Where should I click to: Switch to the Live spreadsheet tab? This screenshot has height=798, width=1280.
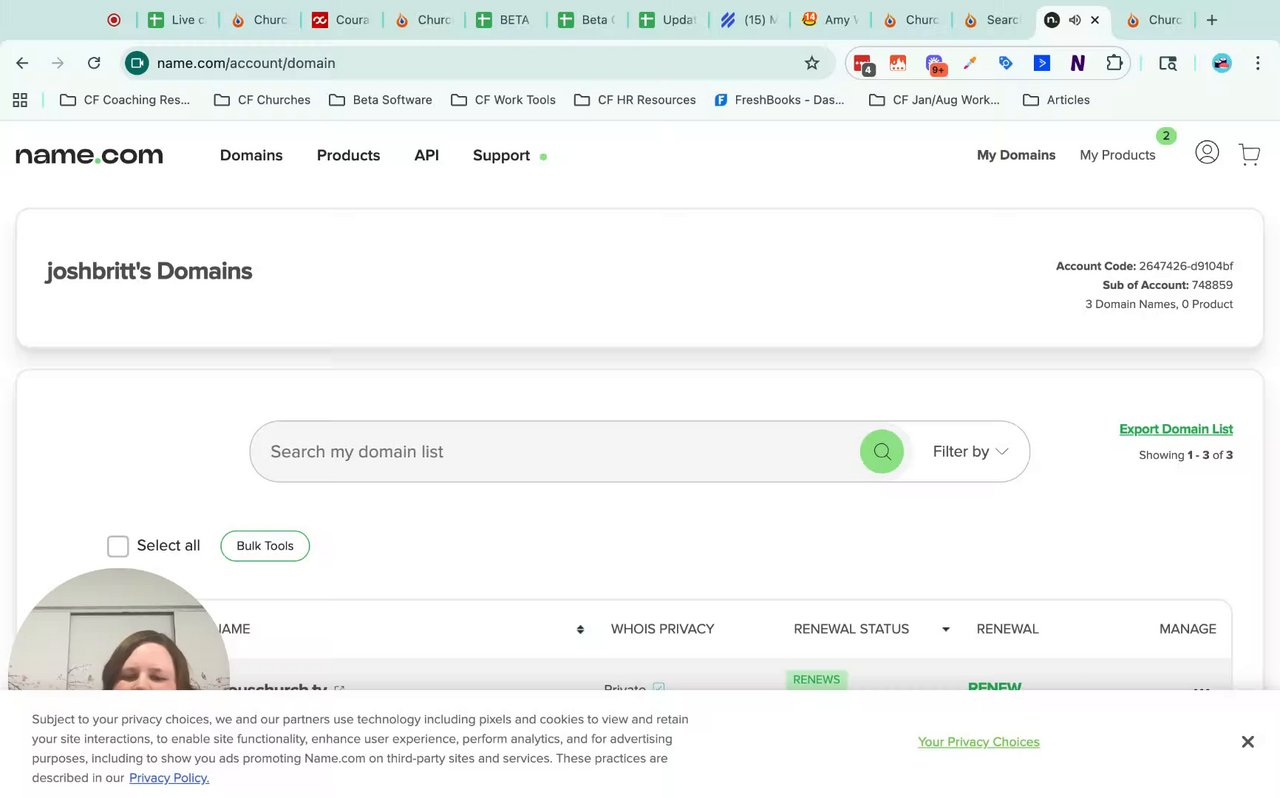[x=177, y=20]
